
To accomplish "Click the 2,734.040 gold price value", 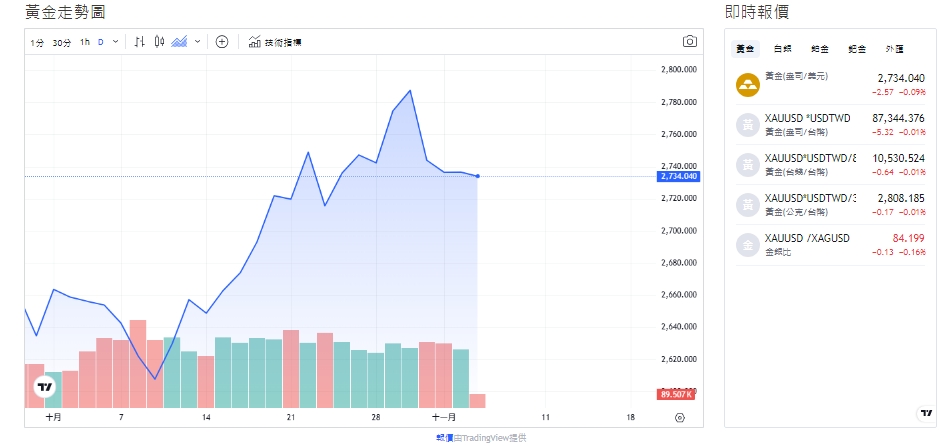I will coord(901,78).
